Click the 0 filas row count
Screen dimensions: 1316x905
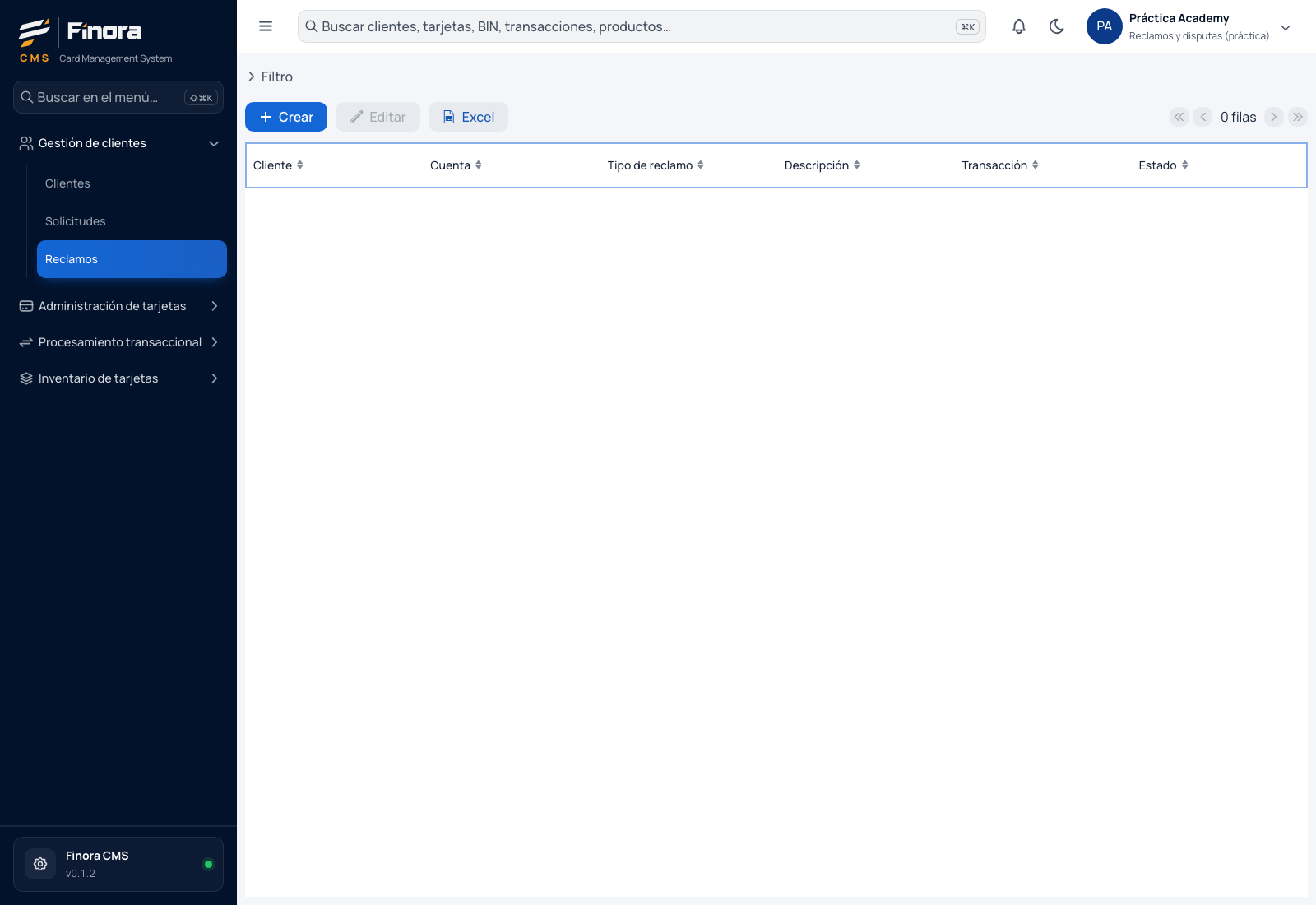click(x=1238, y=117)
